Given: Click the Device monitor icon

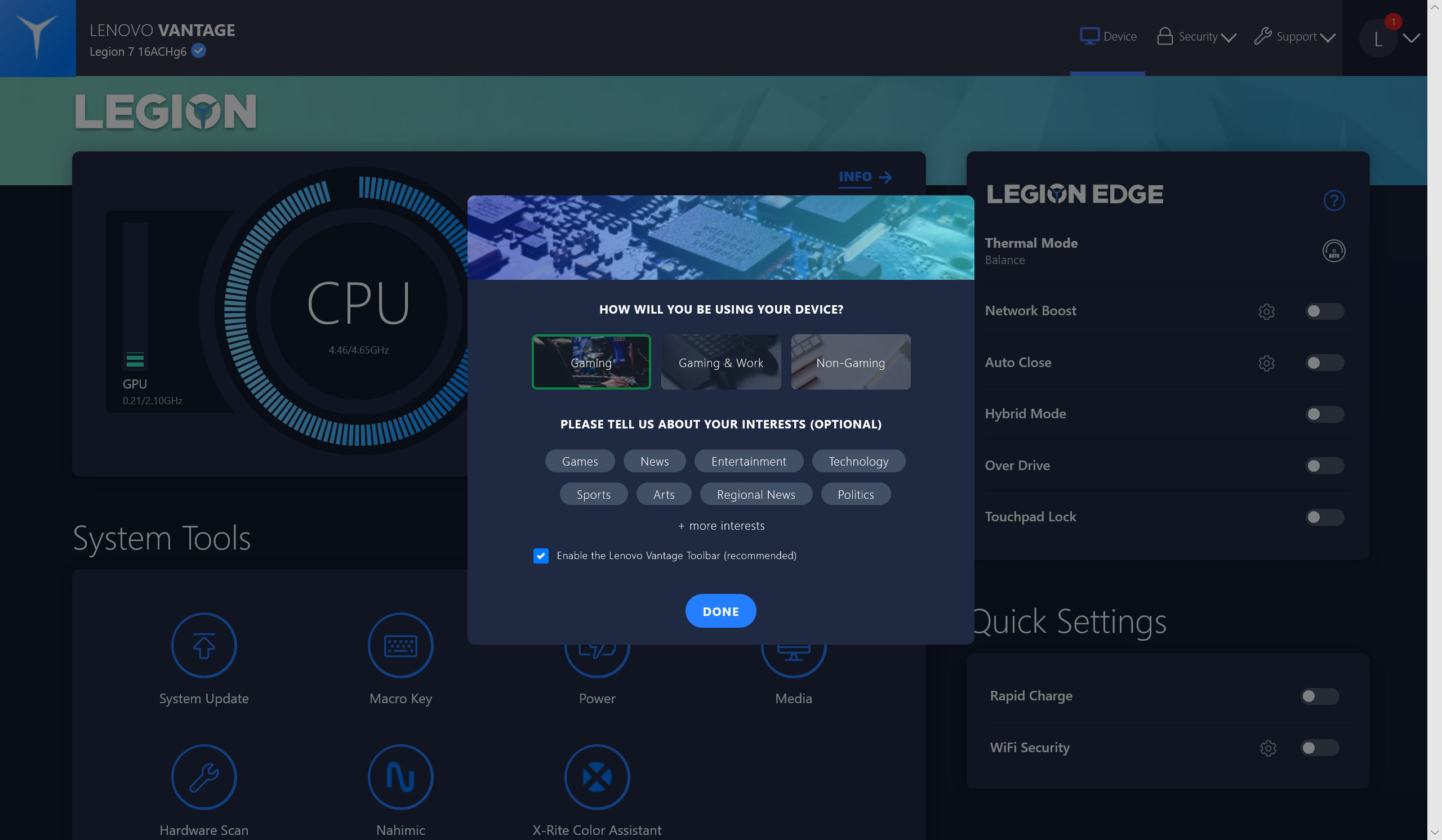Looking at the screenshot, I should click(x=1089, y=36).
